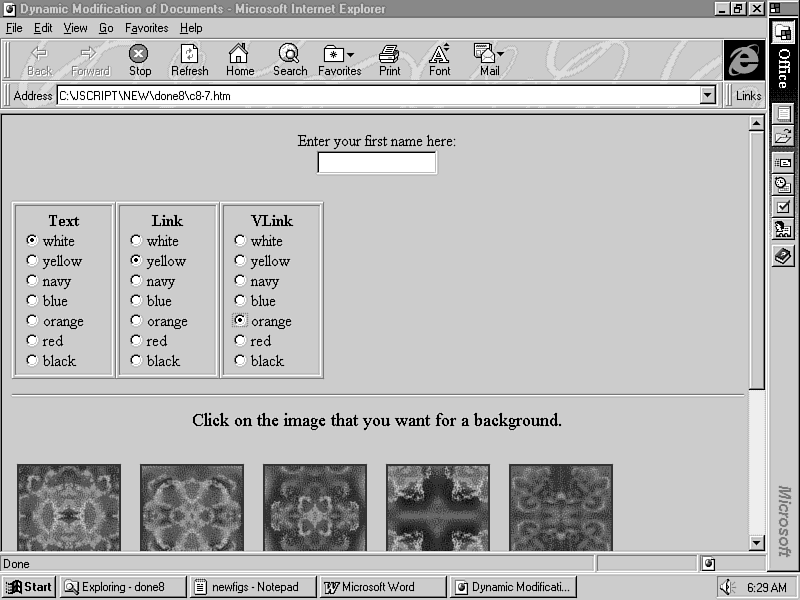Screen dimensions: 800x600
Task: Expand the Address bar dropdown arrow
Action: [708, 96]
